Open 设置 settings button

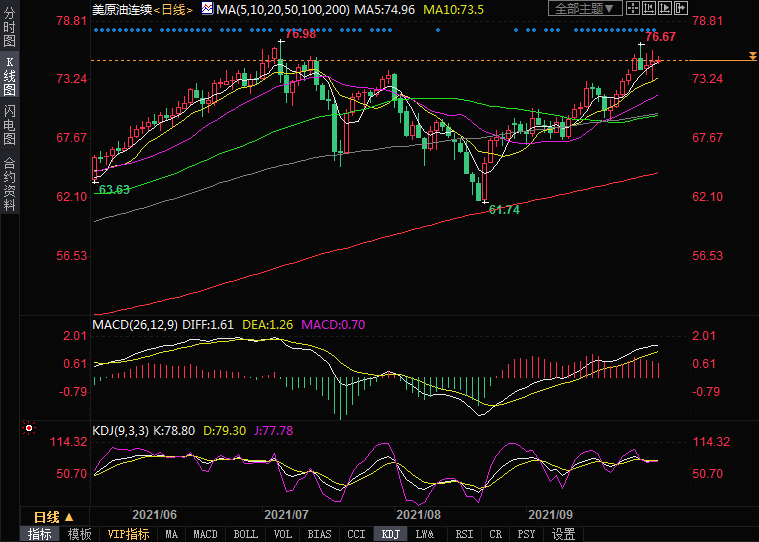tap(563, 534)
